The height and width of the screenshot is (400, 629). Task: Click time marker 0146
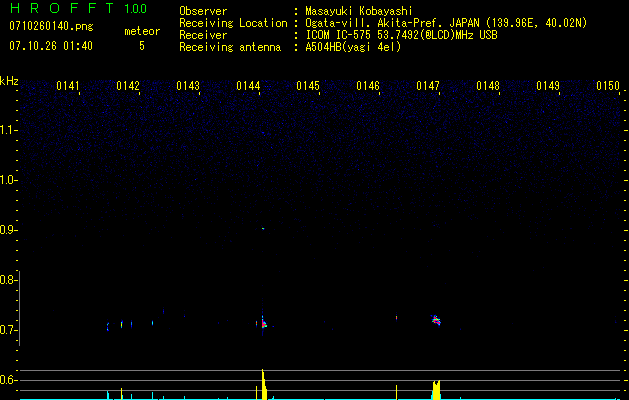click(368, 86)
